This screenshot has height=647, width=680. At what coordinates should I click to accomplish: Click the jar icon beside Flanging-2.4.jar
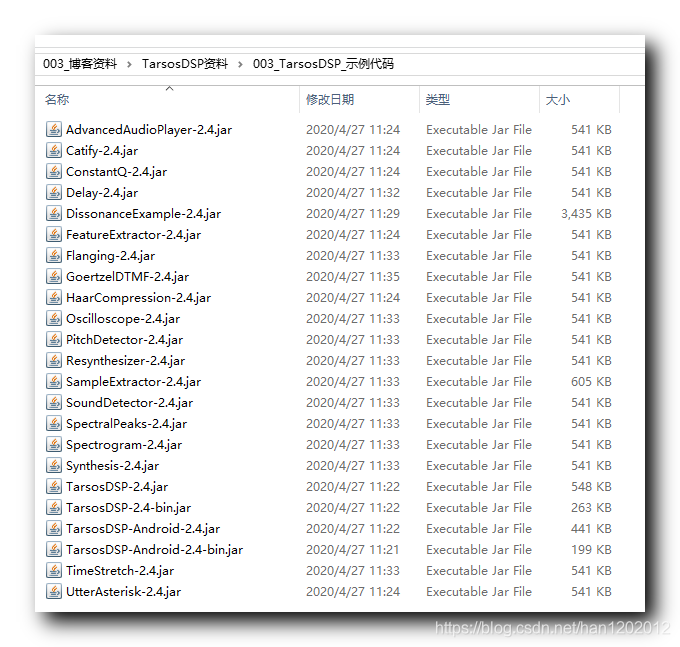click(x=54, y=255)
